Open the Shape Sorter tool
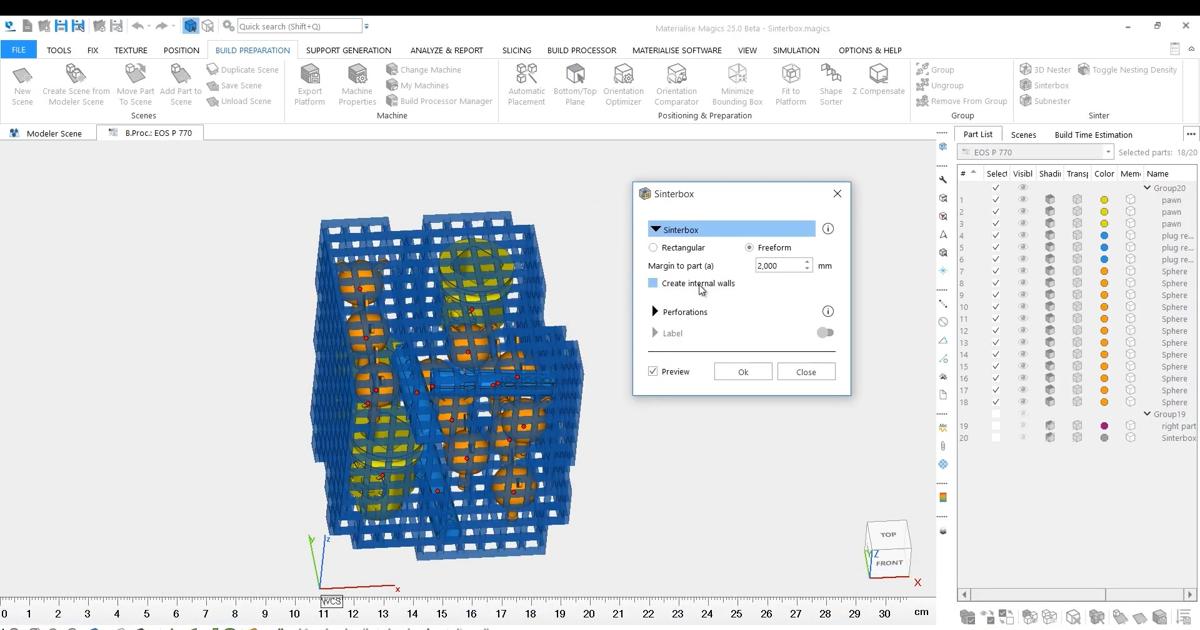The width and height of the screenshot is (1200, 630). (x=830, y=76)
